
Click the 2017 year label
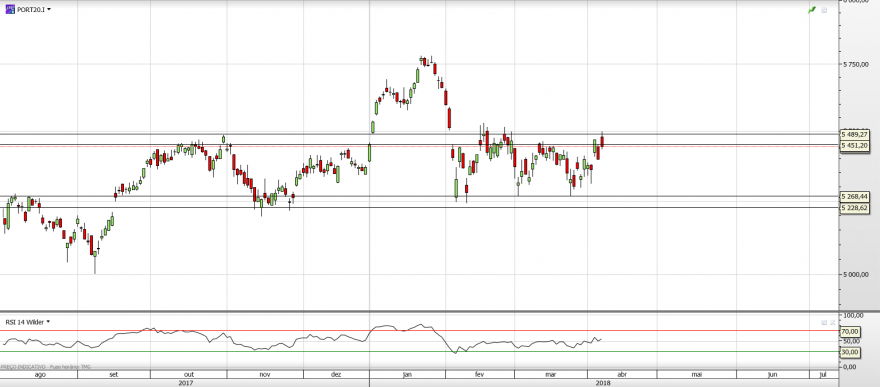pos(186,383)
